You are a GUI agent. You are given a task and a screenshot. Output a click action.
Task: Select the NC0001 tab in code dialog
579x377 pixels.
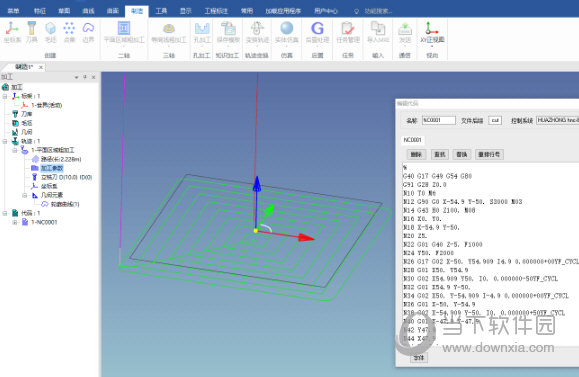click(412, 140)
